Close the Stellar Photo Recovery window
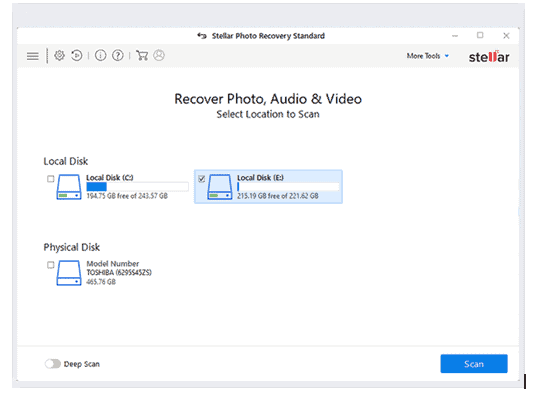 tap(506, 36)
